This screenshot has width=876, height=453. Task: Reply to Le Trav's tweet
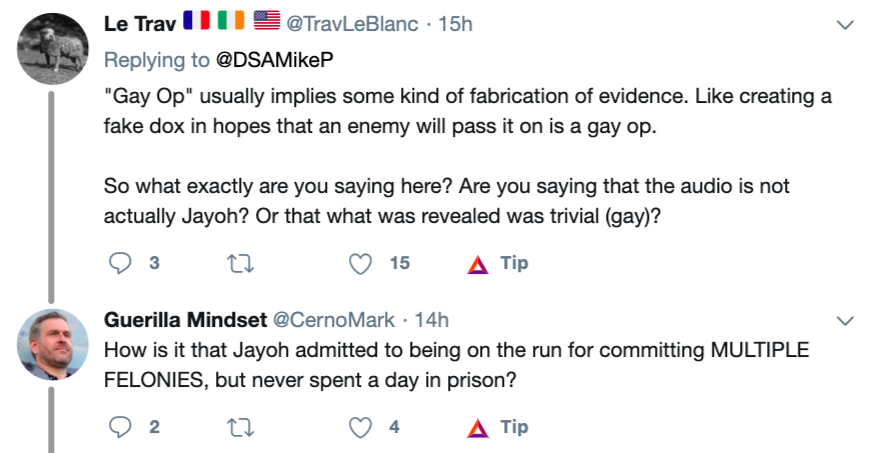[119, 263]
